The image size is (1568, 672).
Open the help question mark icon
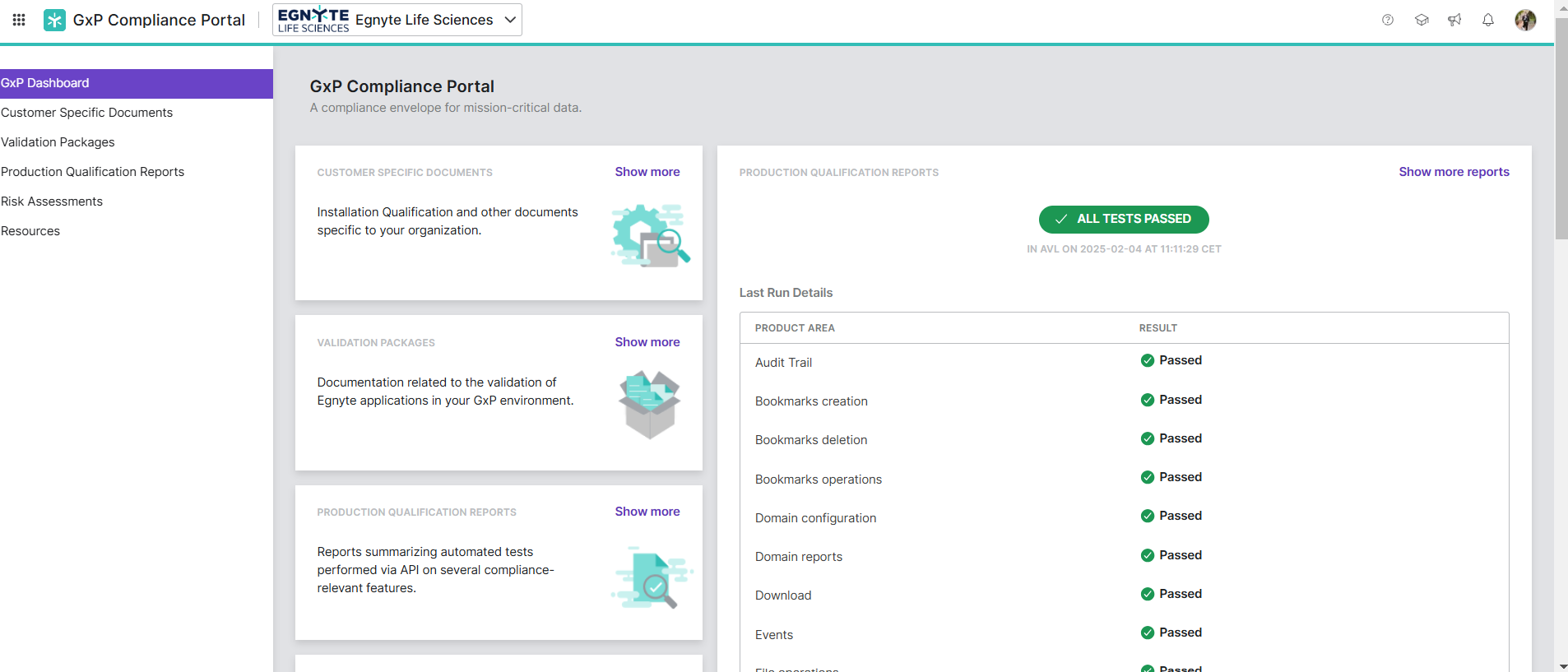point(1388,20)
